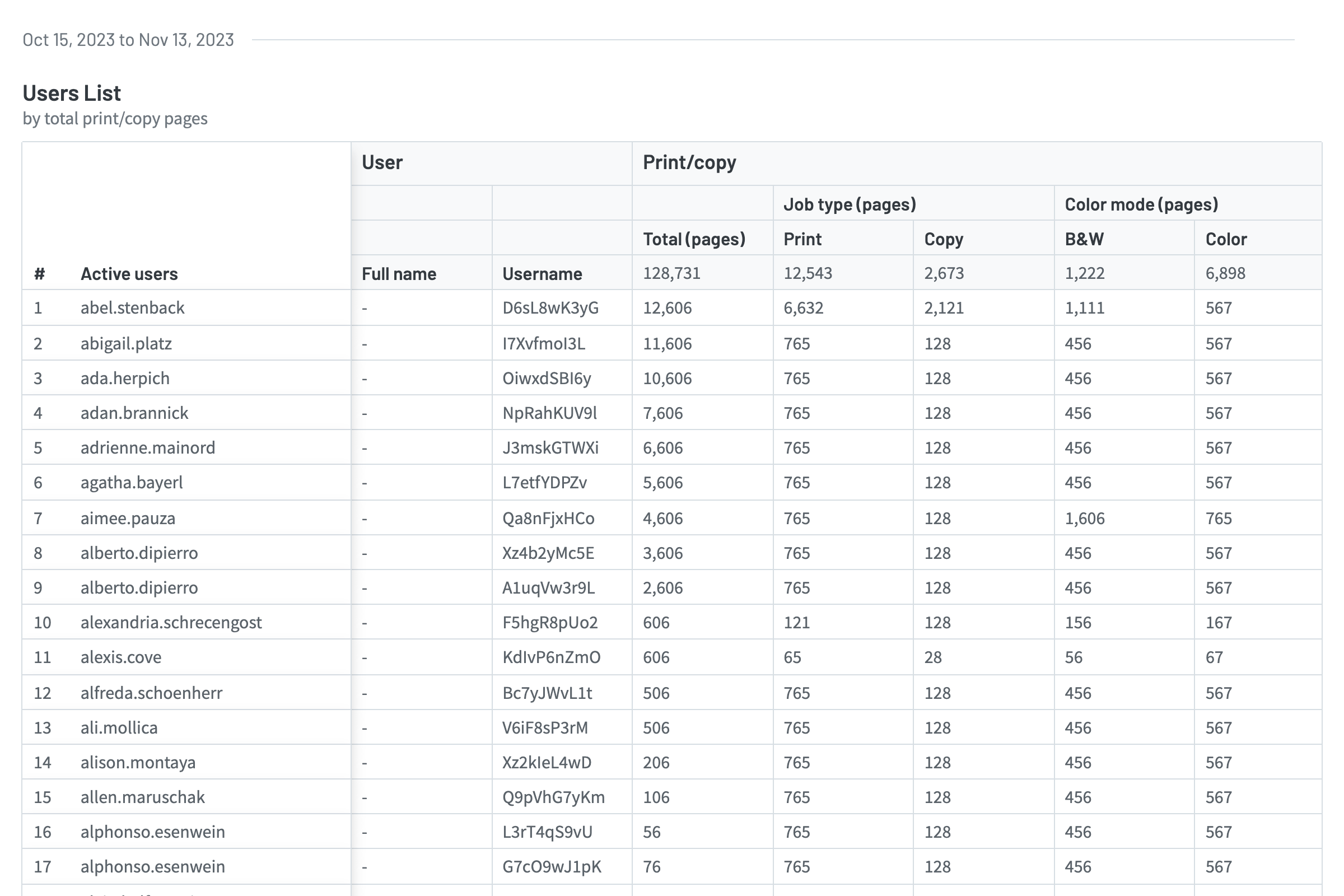Click alexandria.schrecengost user name
This screenshot has height=896, width=1344.
[171, 622]
